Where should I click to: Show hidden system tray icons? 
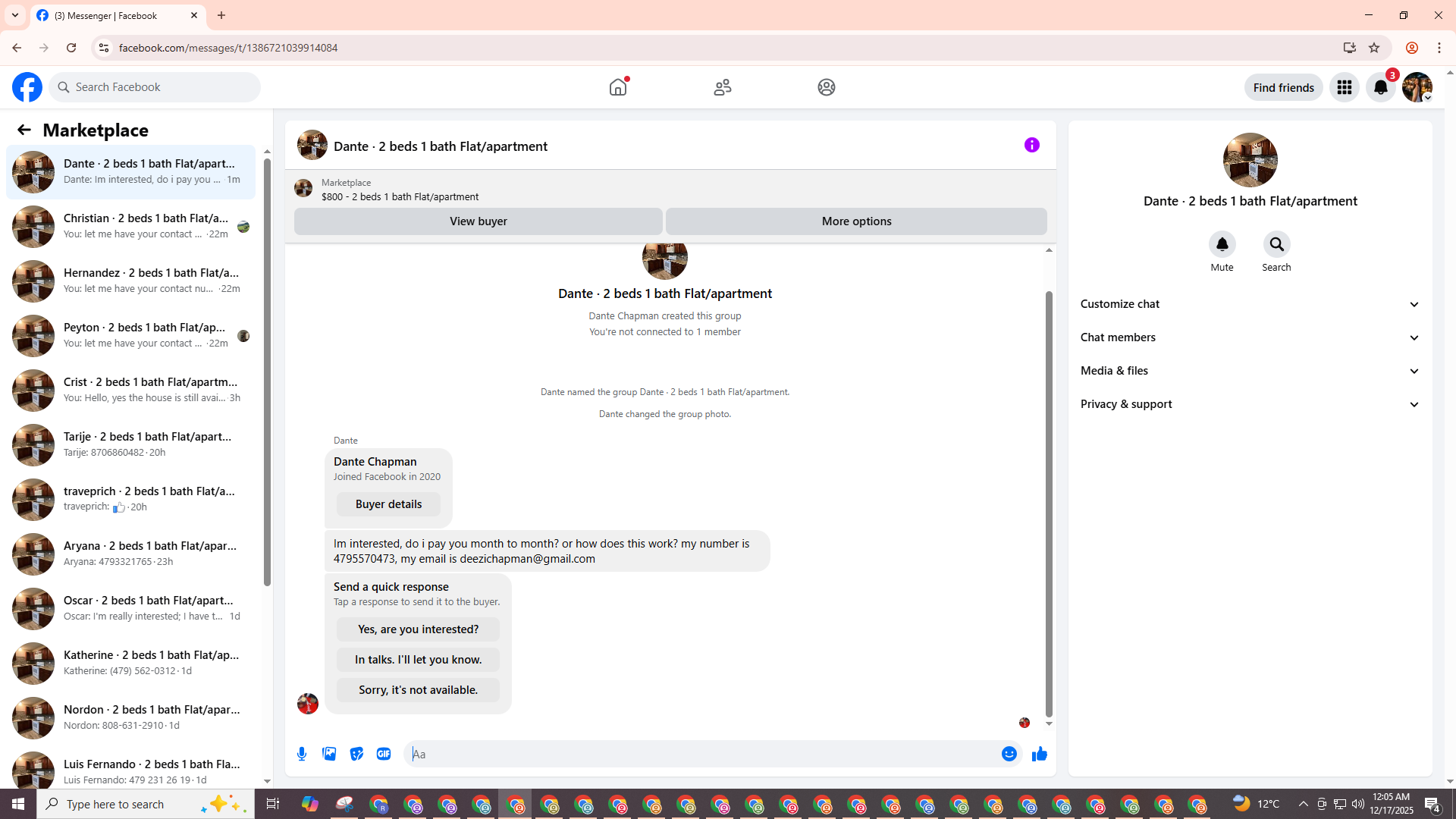1304,804
